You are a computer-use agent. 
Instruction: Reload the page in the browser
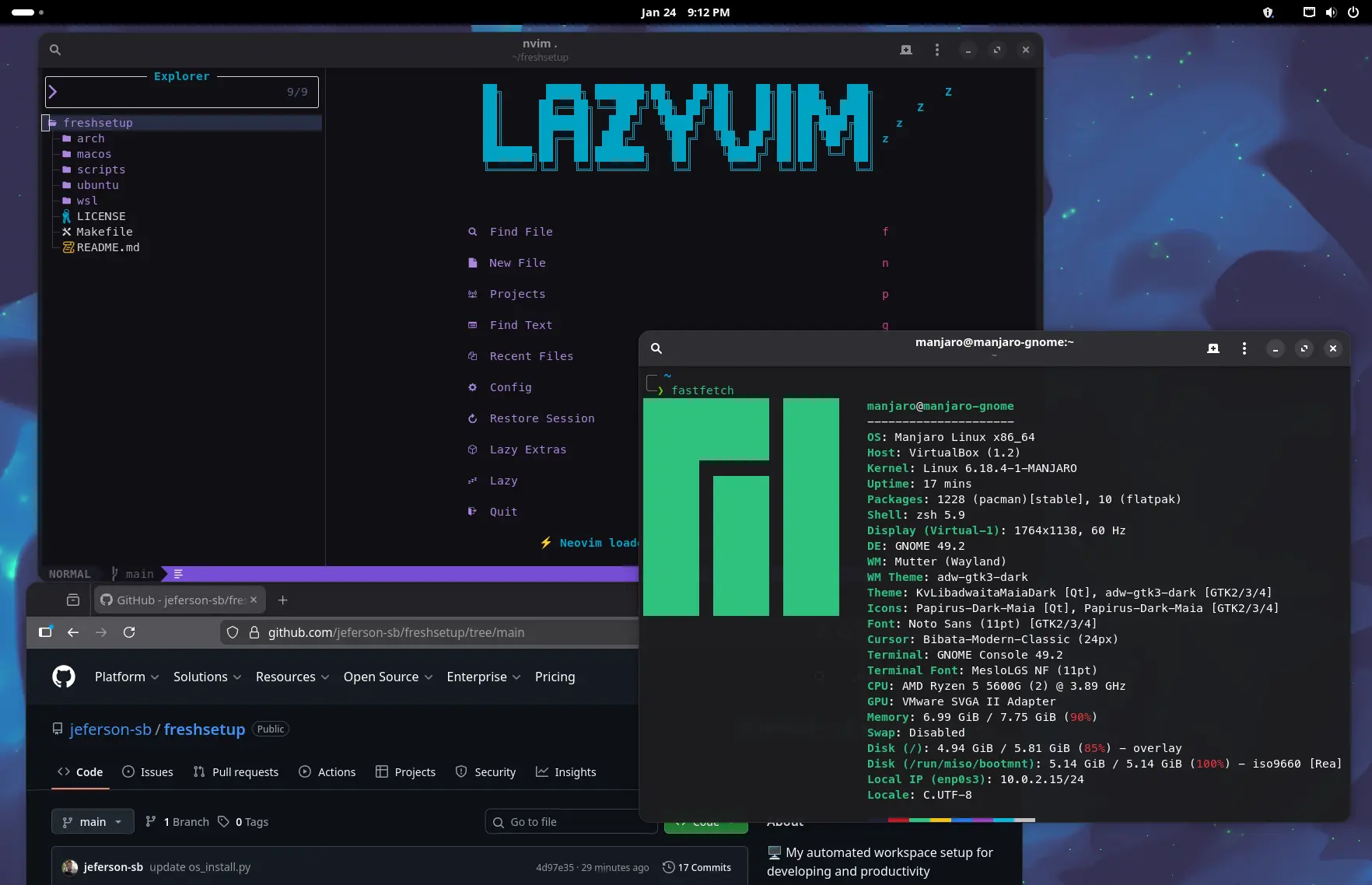click(x=129, y=632)
